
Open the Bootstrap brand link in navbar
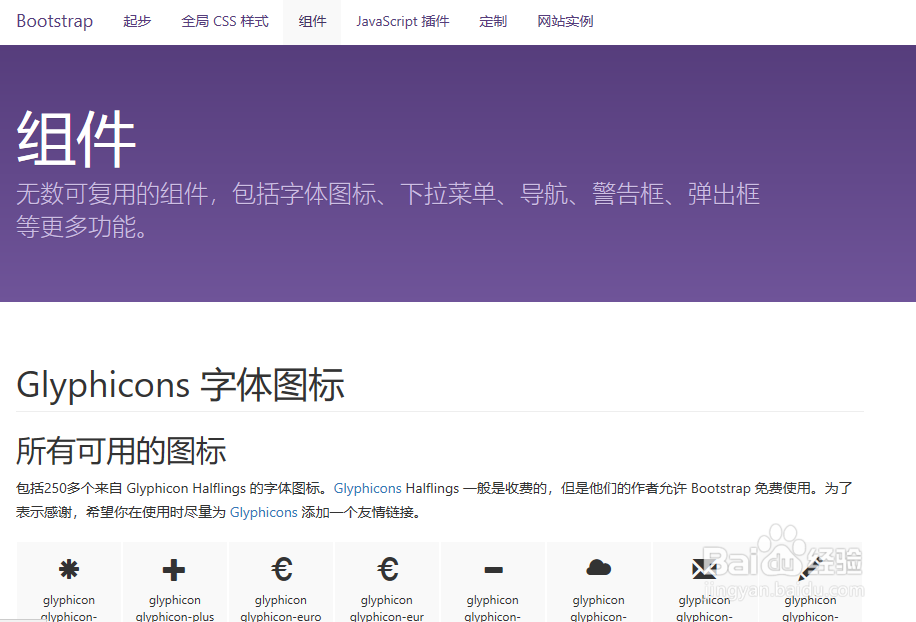tap(55, 22)
